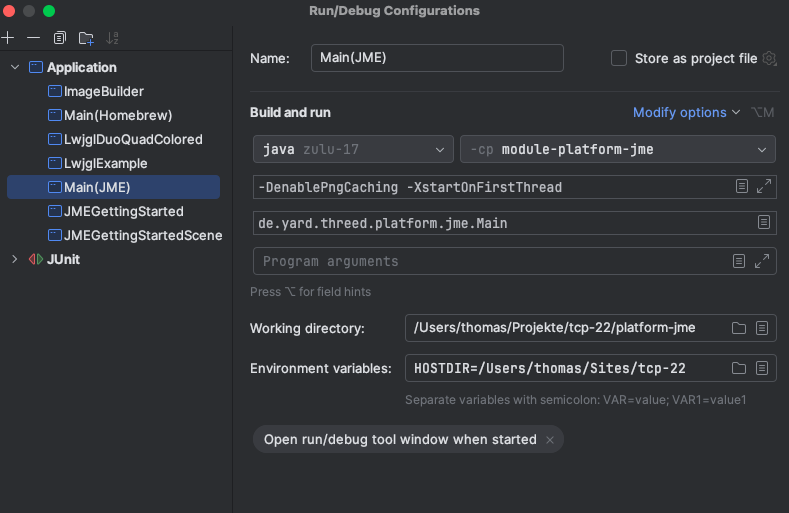Screen dimensions: 789x513
Task: Expand the VM options field editor
Action: [763, 187]
